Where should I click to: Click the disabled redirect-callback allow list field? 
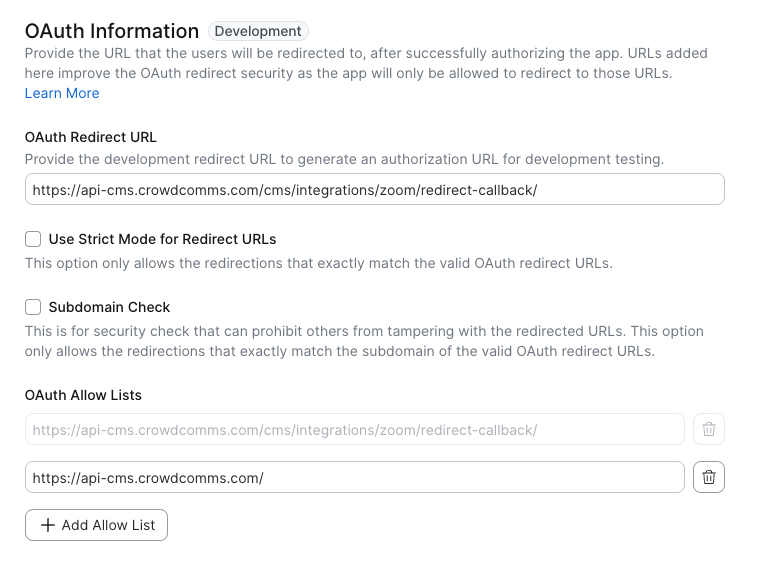tap(354, 429)
